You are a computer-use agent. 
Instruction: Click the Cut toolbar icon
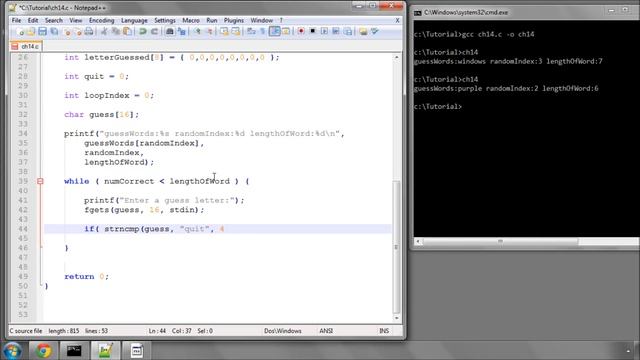click(104, 31)
